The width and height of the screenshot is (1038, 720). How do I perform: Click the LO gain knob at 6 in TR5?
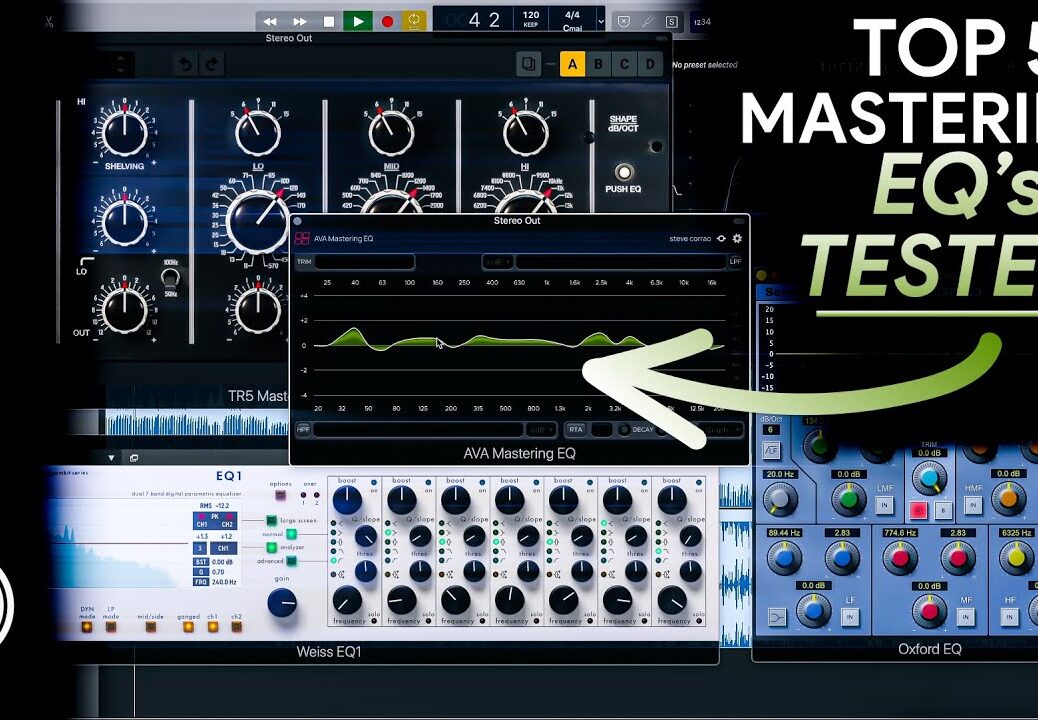click(258, 132)
